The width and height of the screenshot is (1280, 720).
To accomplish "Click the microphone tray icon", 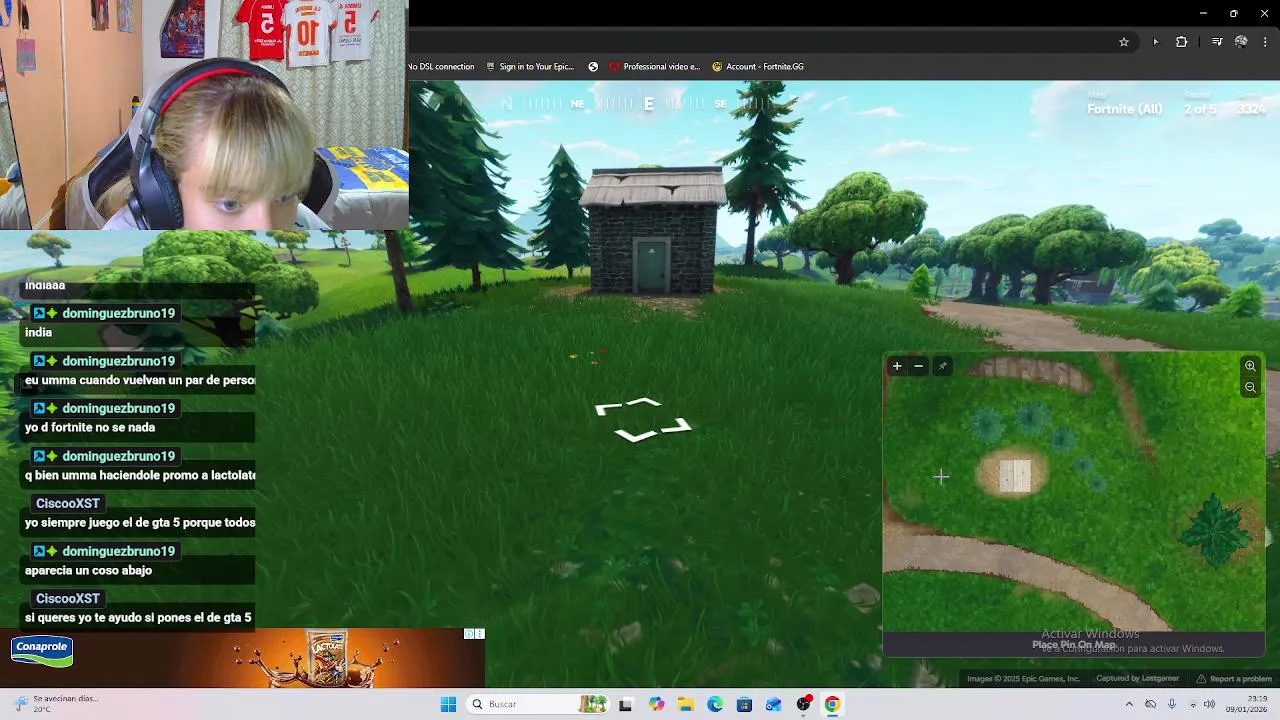I will click(x=1171, y=704).
